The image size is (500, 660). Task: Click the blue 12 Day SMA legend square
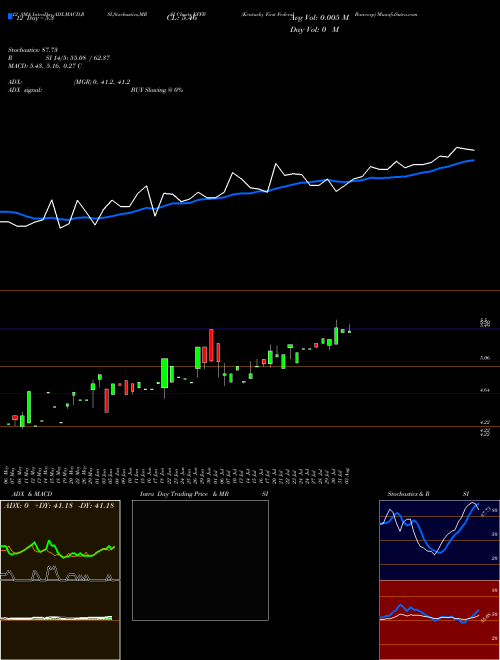pos(11,16)
